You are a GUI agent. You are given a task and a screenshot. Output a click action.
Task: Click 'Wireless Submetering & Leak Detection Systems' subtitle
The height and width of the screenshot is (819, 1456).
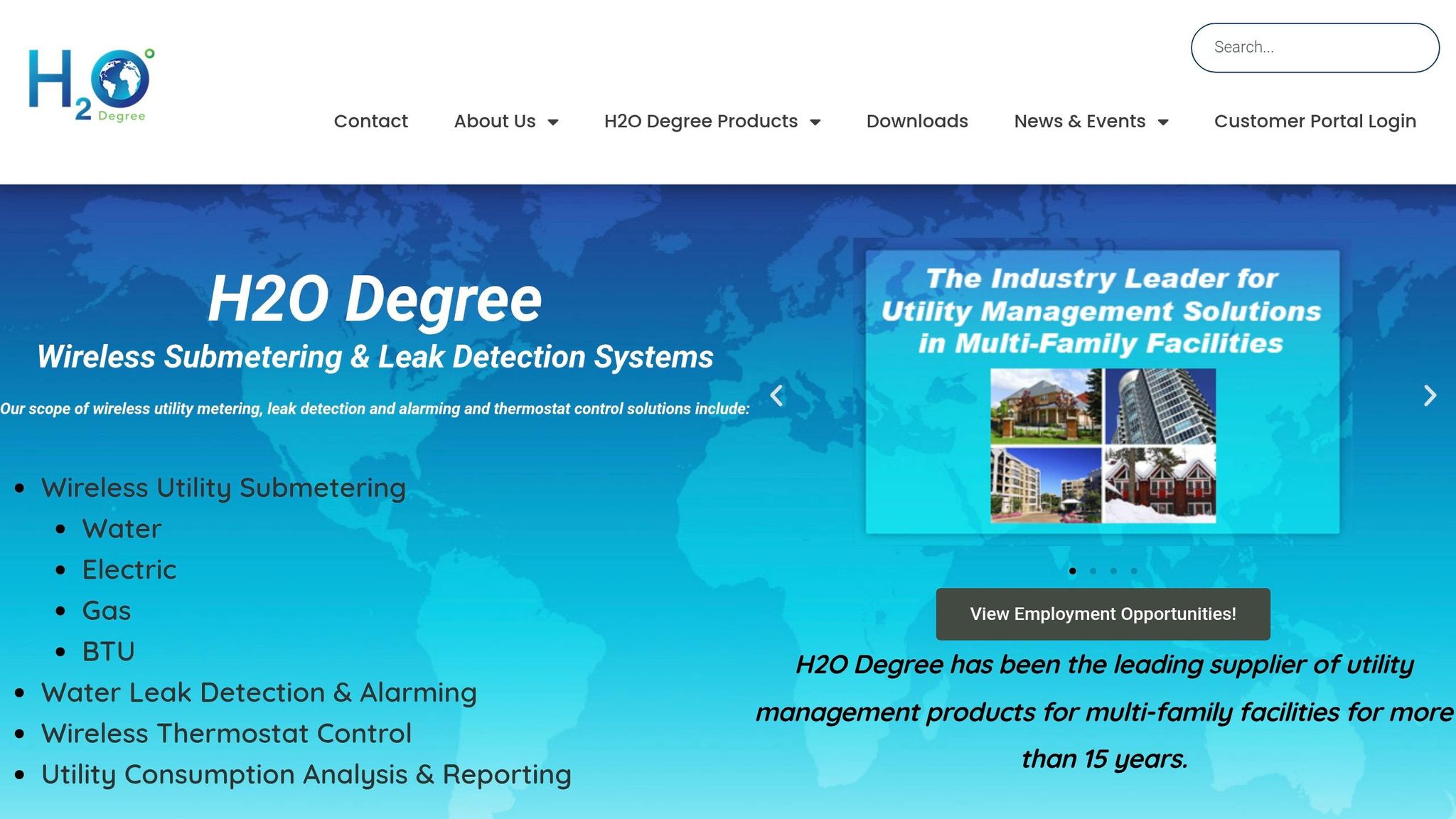tap(375, 357)
